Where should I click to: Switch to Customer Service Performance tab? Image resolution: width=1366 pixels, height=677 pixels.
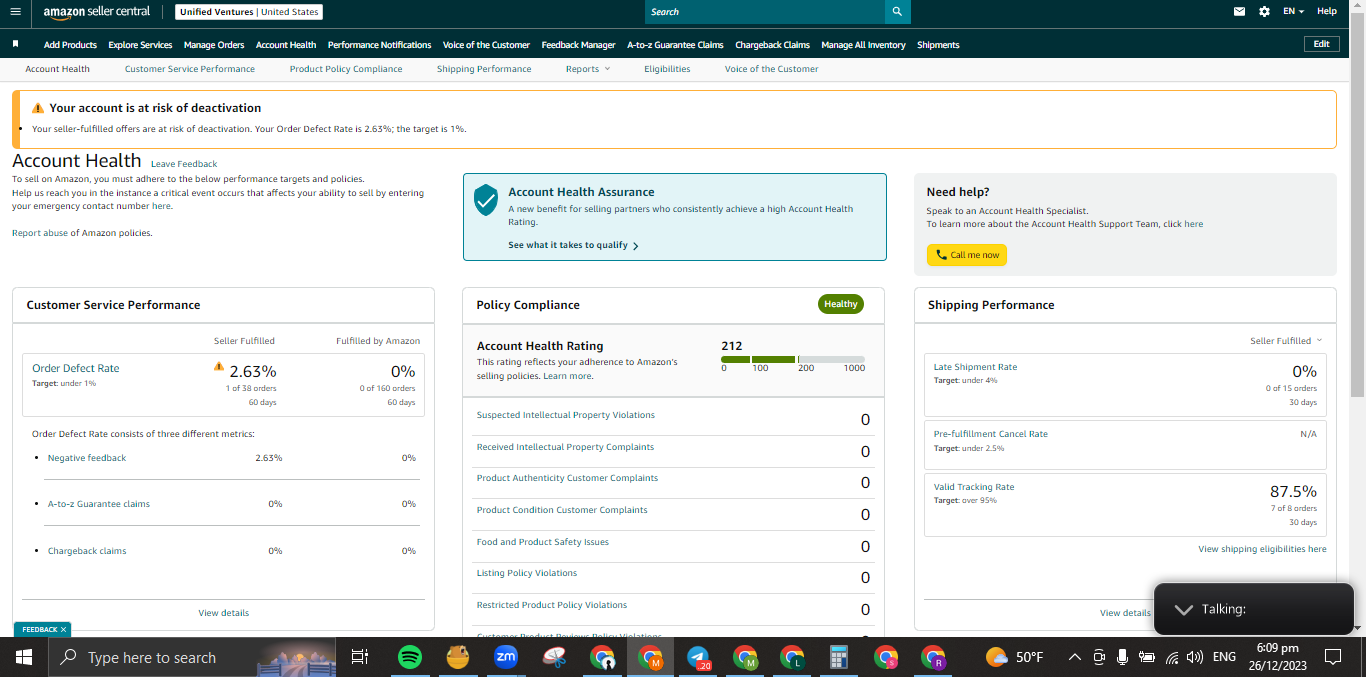pyautogui.click(x=190, y=69)
